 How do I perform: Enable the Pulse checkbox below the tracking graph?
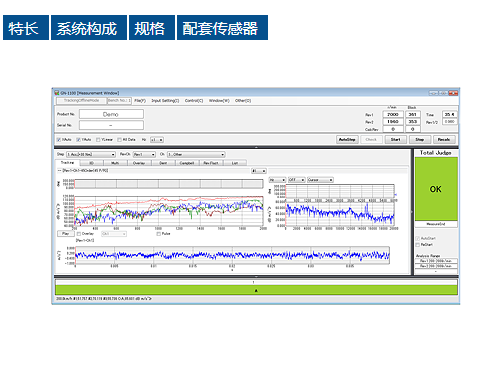(159, 234)
